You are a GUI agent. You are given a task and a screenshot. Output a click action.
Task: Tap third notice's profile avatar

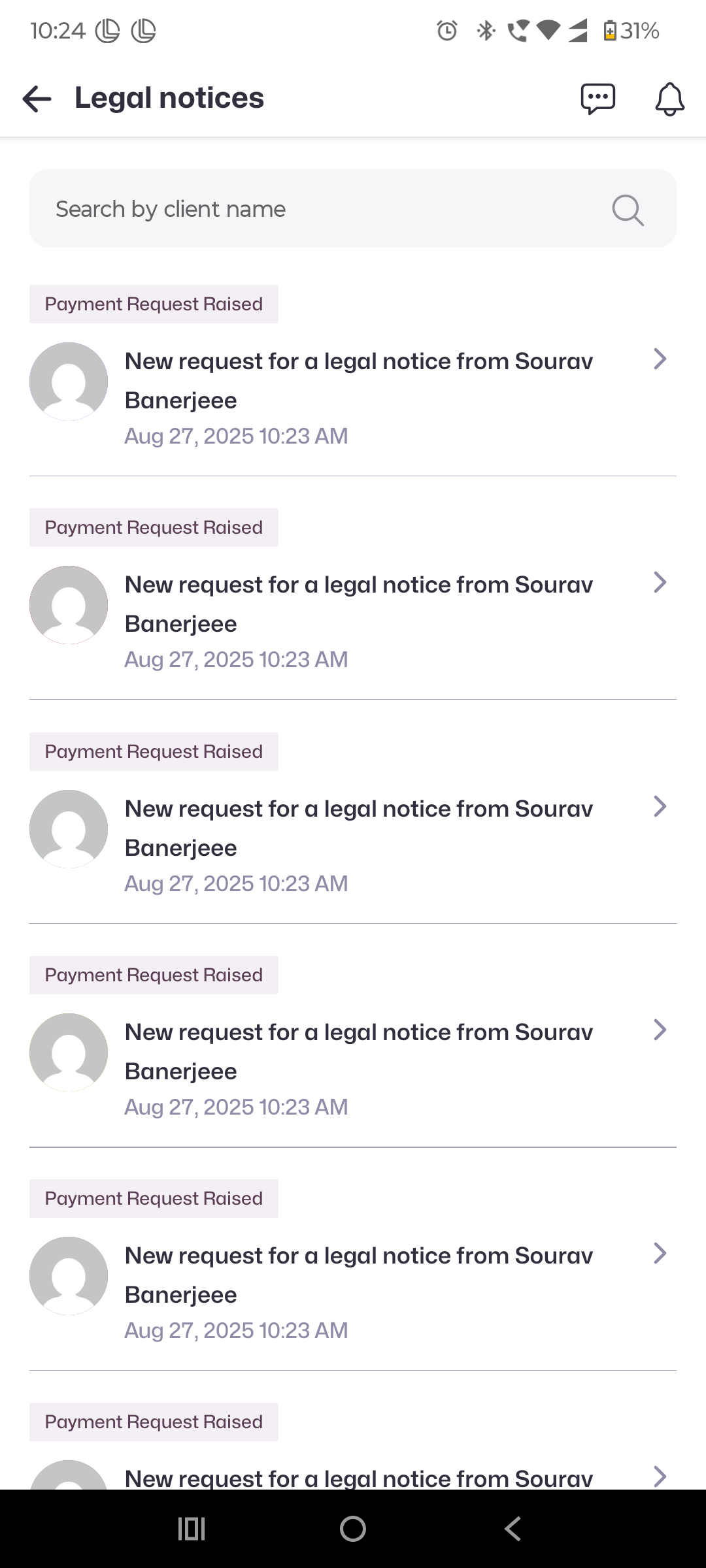coord(69,829)
